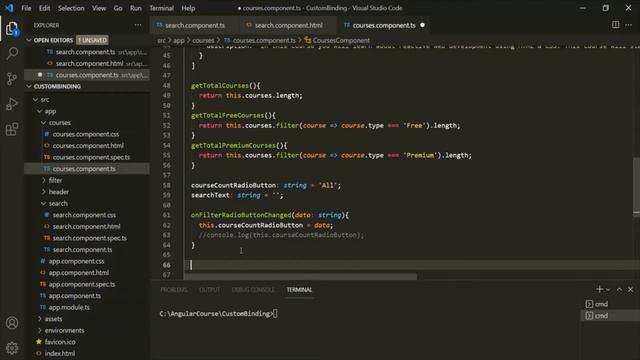640x360 pixels.
Task: Open the File menu
Action: (26, 8)
